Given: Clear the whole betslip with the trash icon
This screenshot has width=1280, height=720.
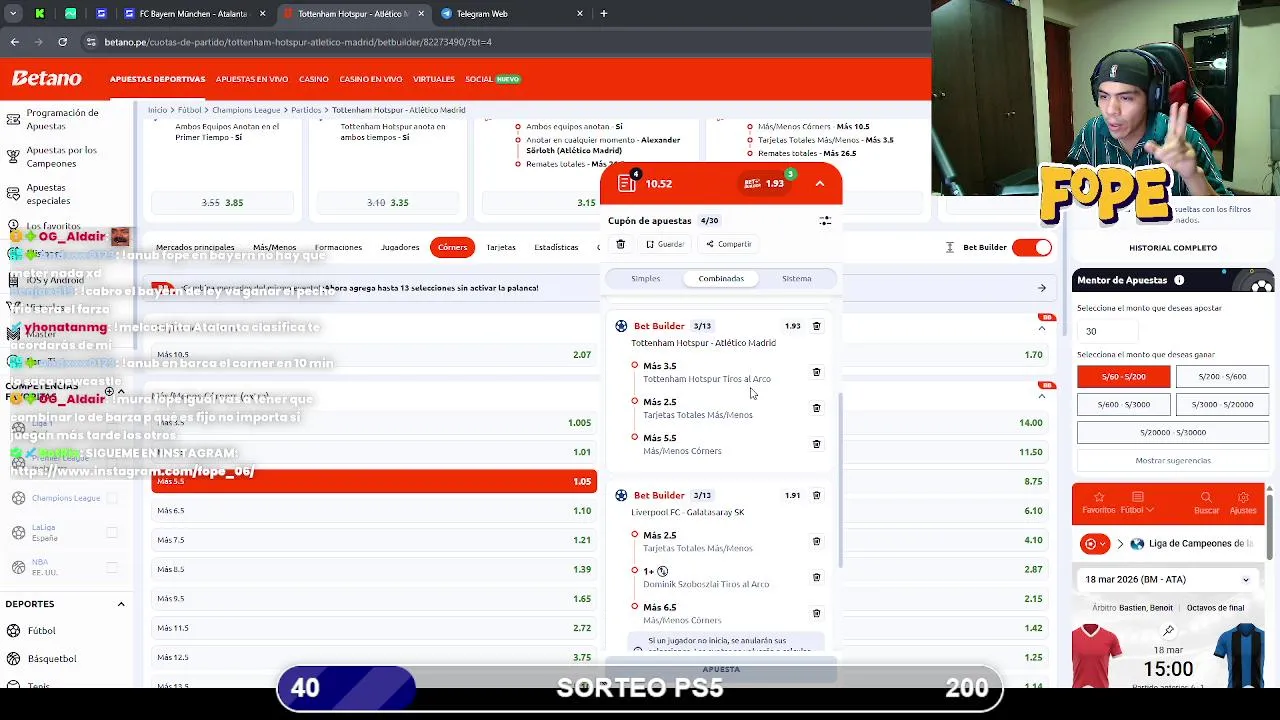Looking at the screenshot, I should coord(621,244).
